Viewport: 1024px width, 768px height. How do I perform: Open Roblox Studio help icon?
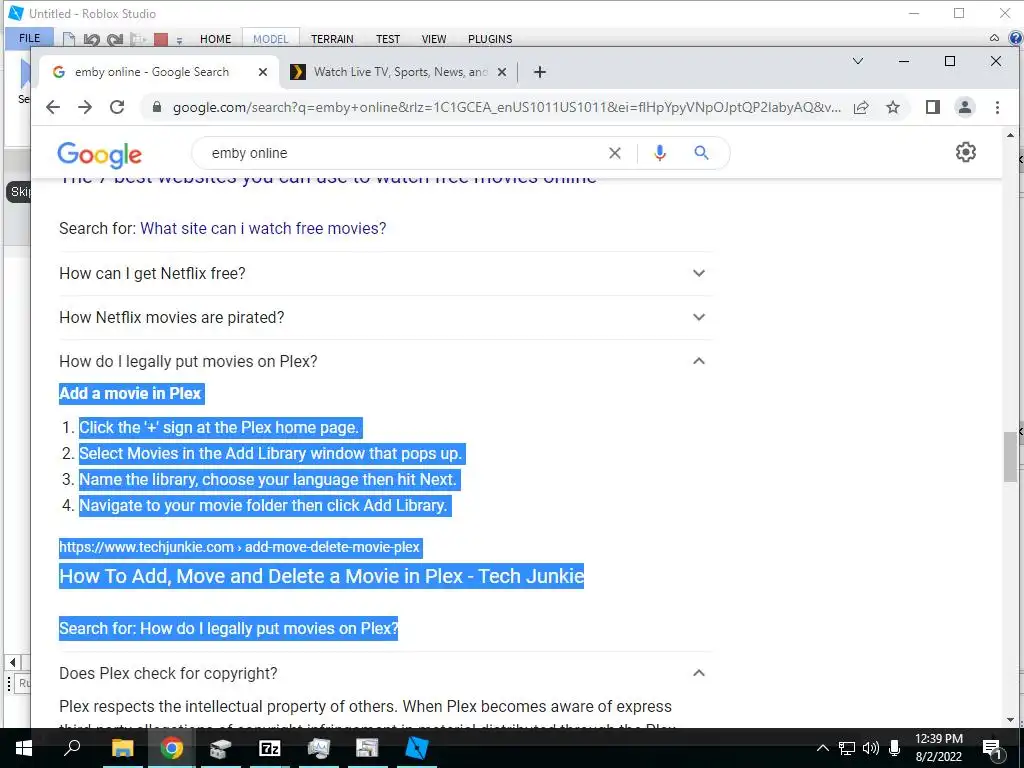pyautogui.click(x=1016, y=38)
